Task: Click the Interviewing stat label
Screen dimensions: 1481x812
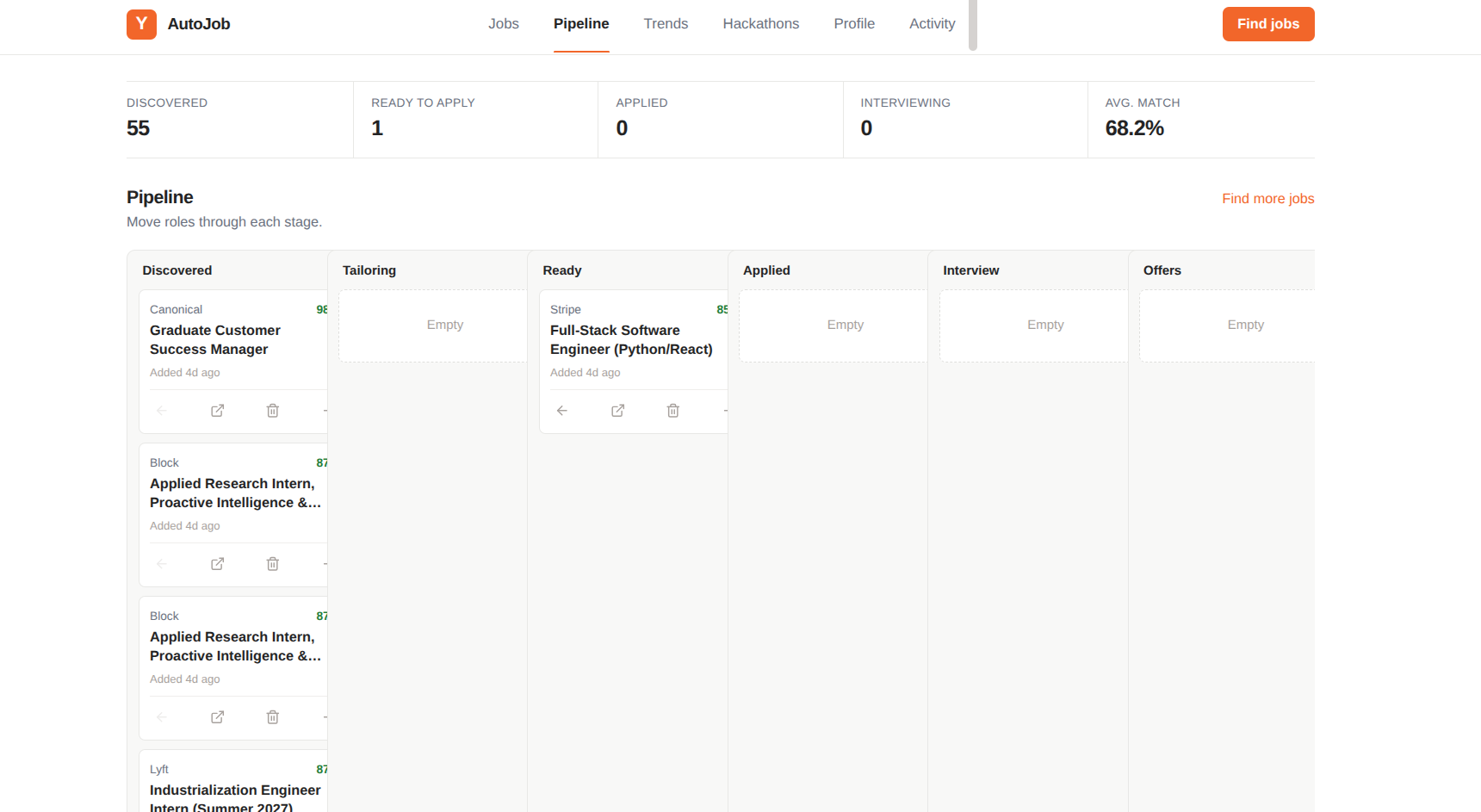Action: 905,102
